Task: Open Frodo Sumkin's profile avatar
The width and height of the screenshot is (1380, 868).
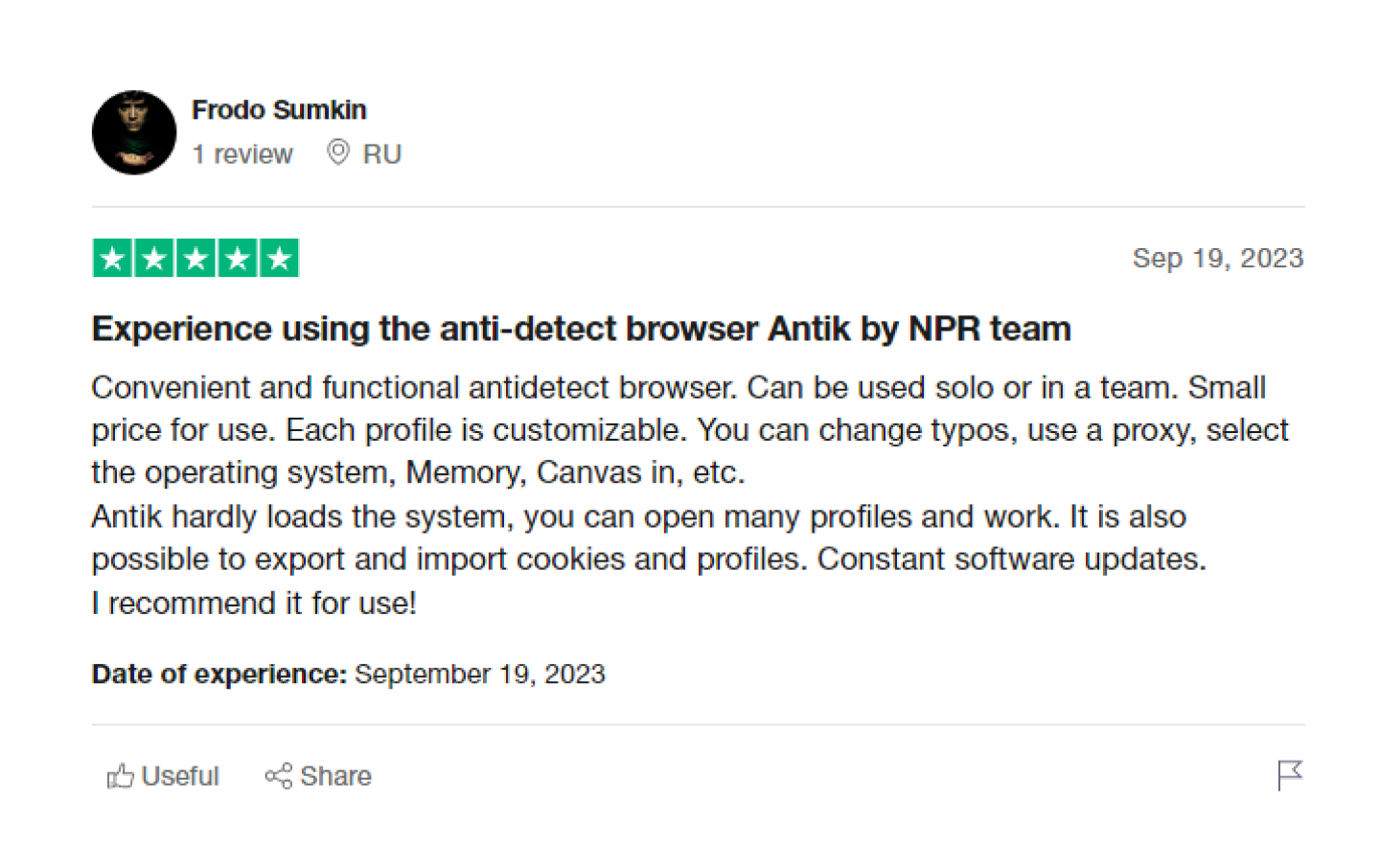Action: (134, 132)
